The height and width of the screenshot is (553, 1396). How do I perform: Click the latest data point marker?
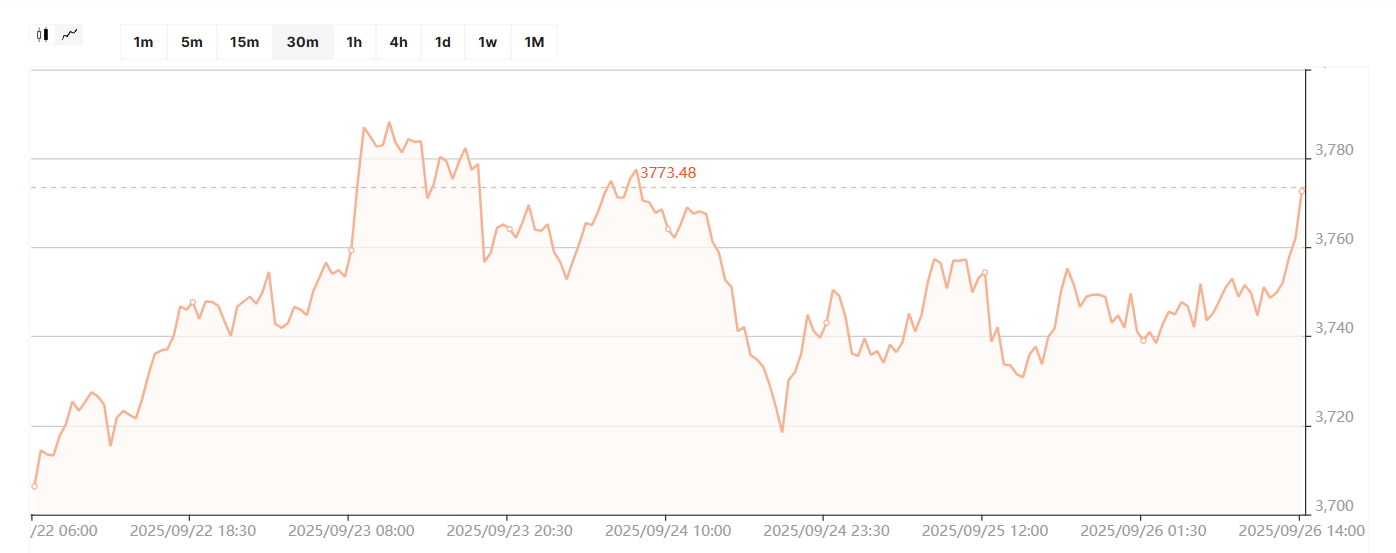click(x=1301, y=190)
